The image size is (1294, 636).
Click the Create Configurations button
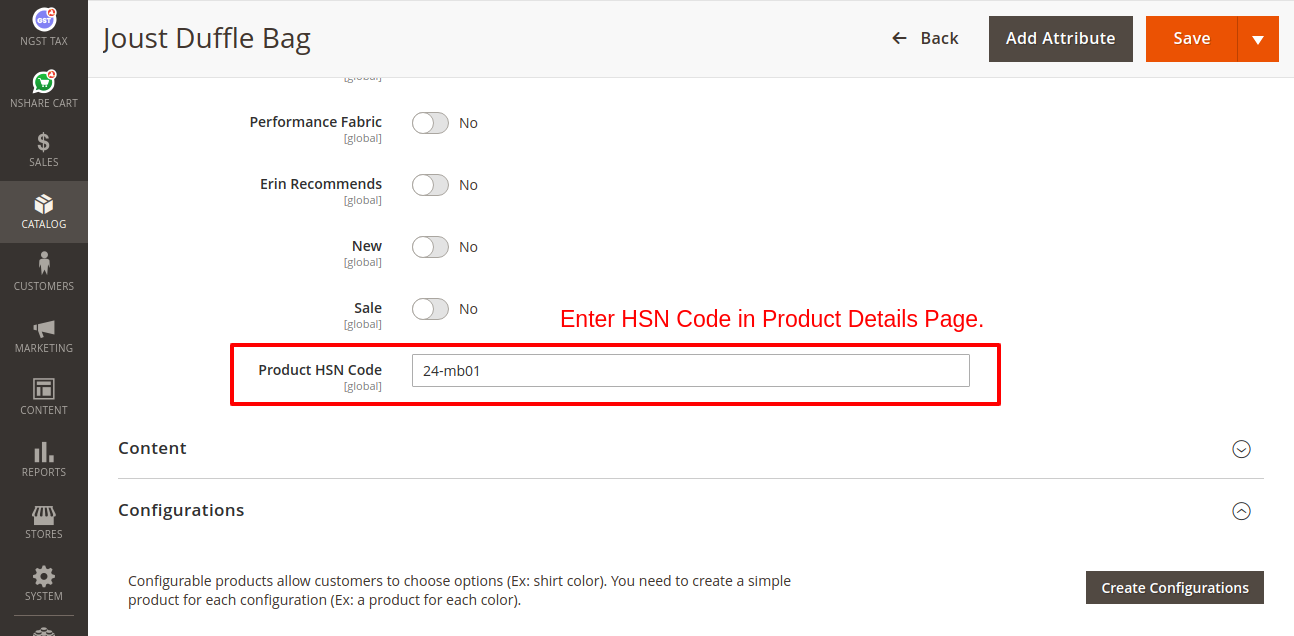[x=1174, y=588]
